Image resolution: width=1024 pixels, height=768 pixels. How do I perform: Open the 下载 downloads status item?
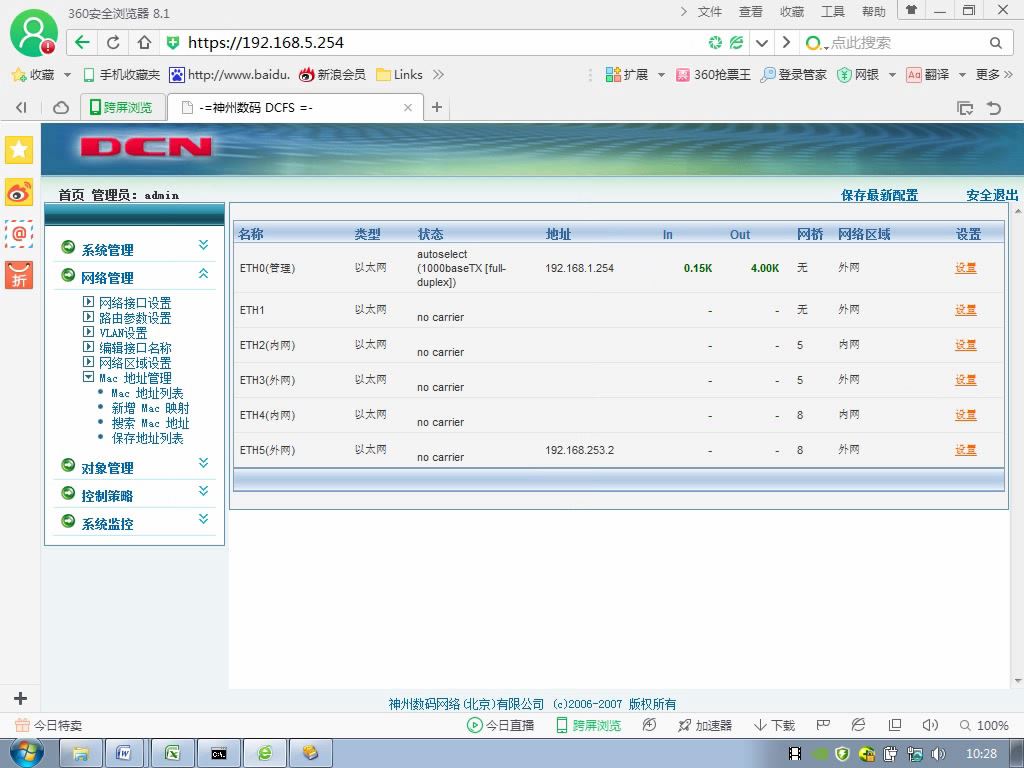pos(774,725)
